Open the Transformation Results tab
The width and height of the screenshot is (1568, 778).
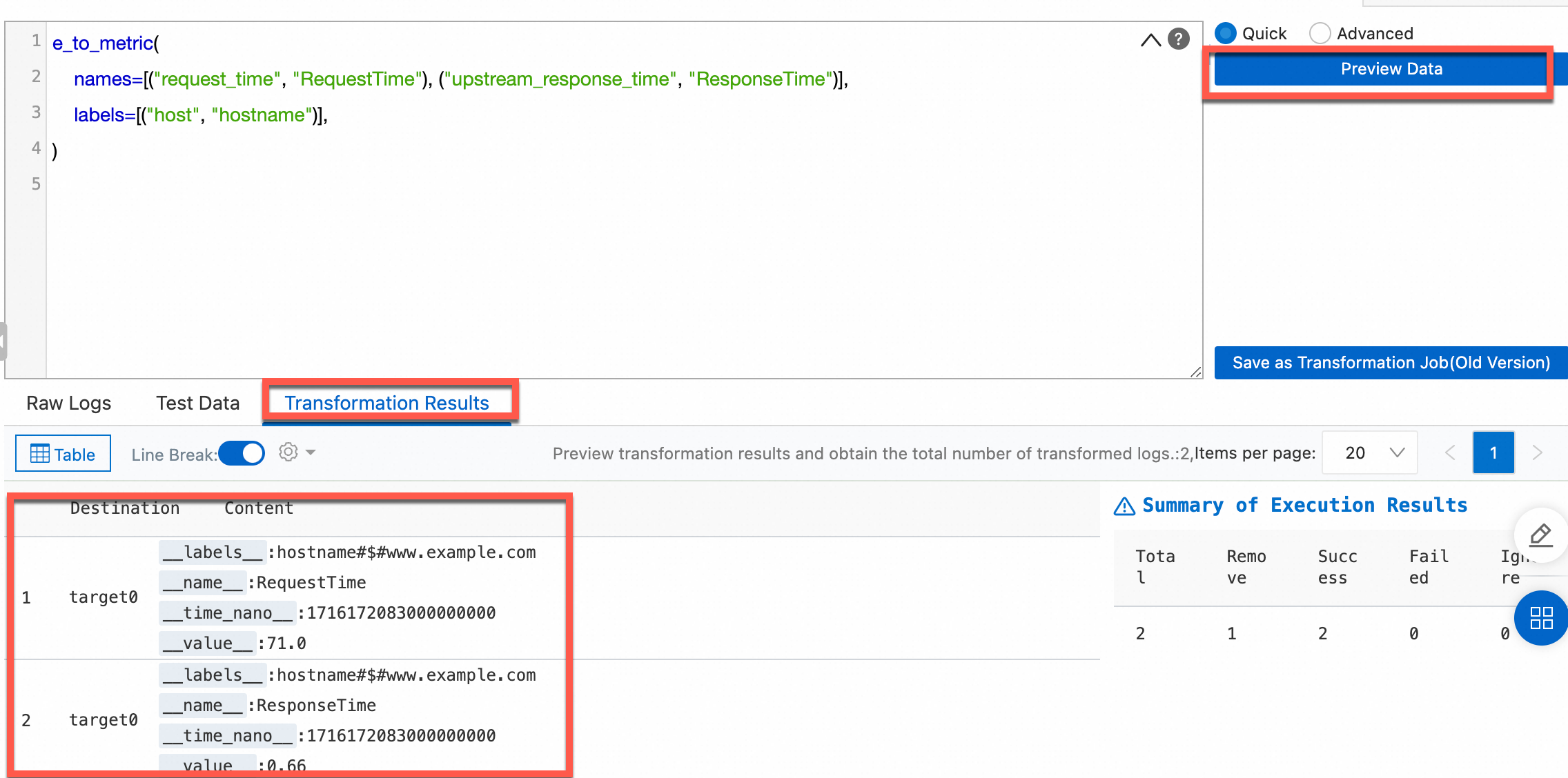tap(386, 403)
